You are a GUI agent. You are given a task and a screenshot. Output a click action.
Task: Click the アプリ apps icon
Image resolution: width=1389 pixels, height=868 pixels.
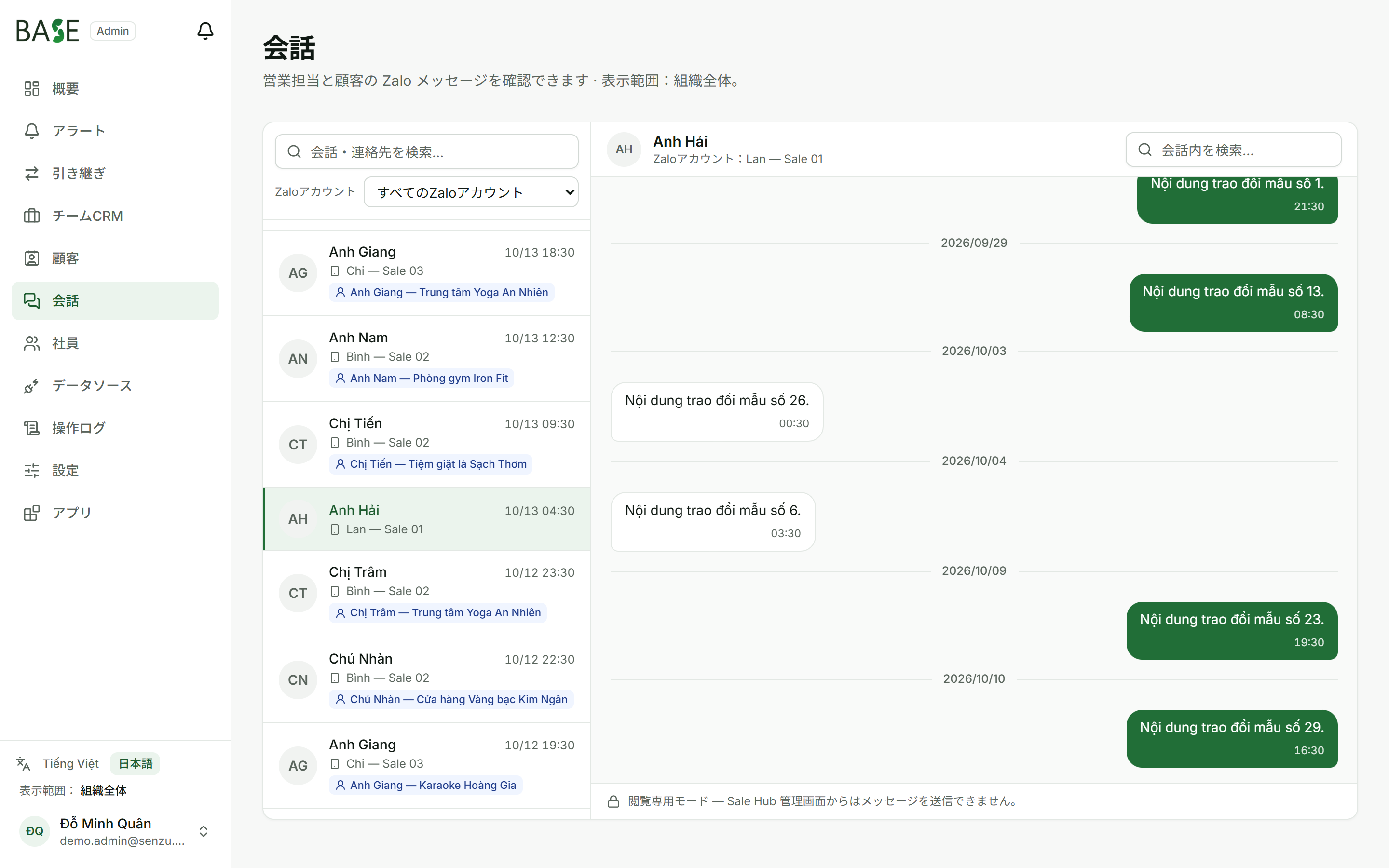[31, 513]
